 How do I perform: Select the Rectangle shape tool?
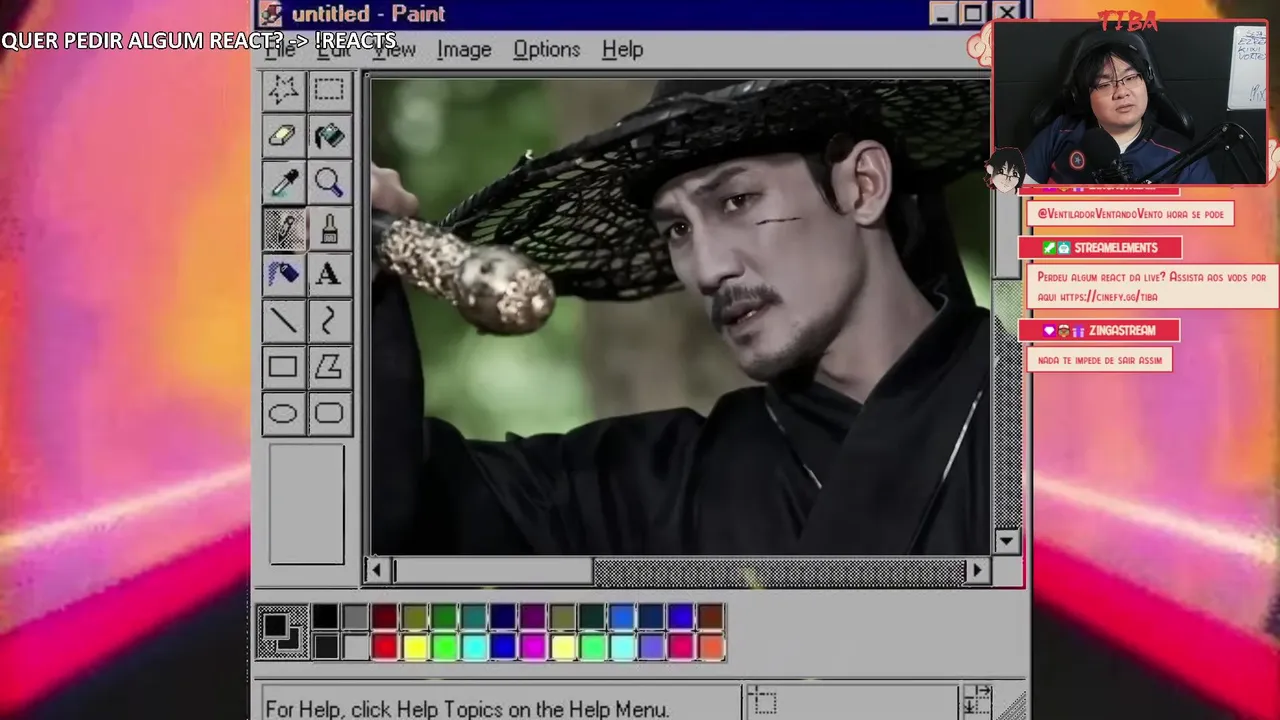283,367
